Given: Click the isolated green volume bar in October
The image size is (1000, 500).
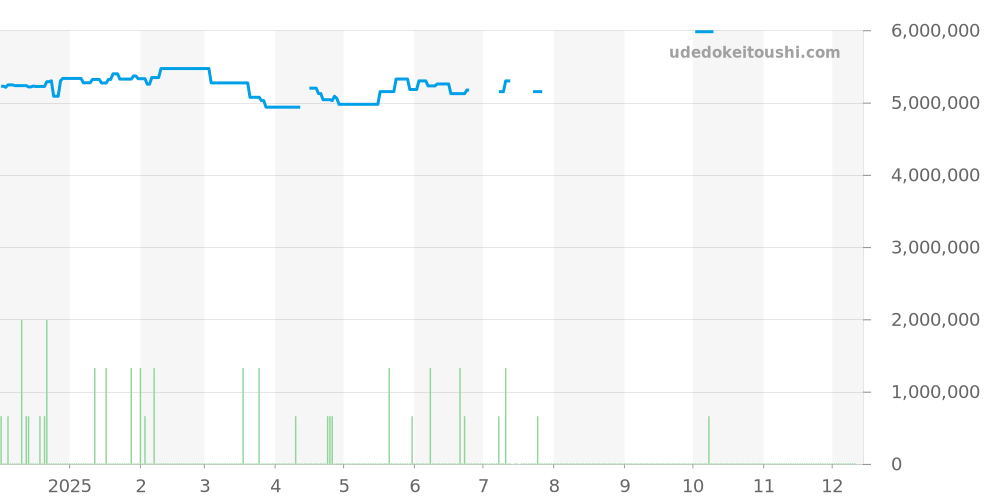Looking at the screenshot, I should tap(709, 440).
